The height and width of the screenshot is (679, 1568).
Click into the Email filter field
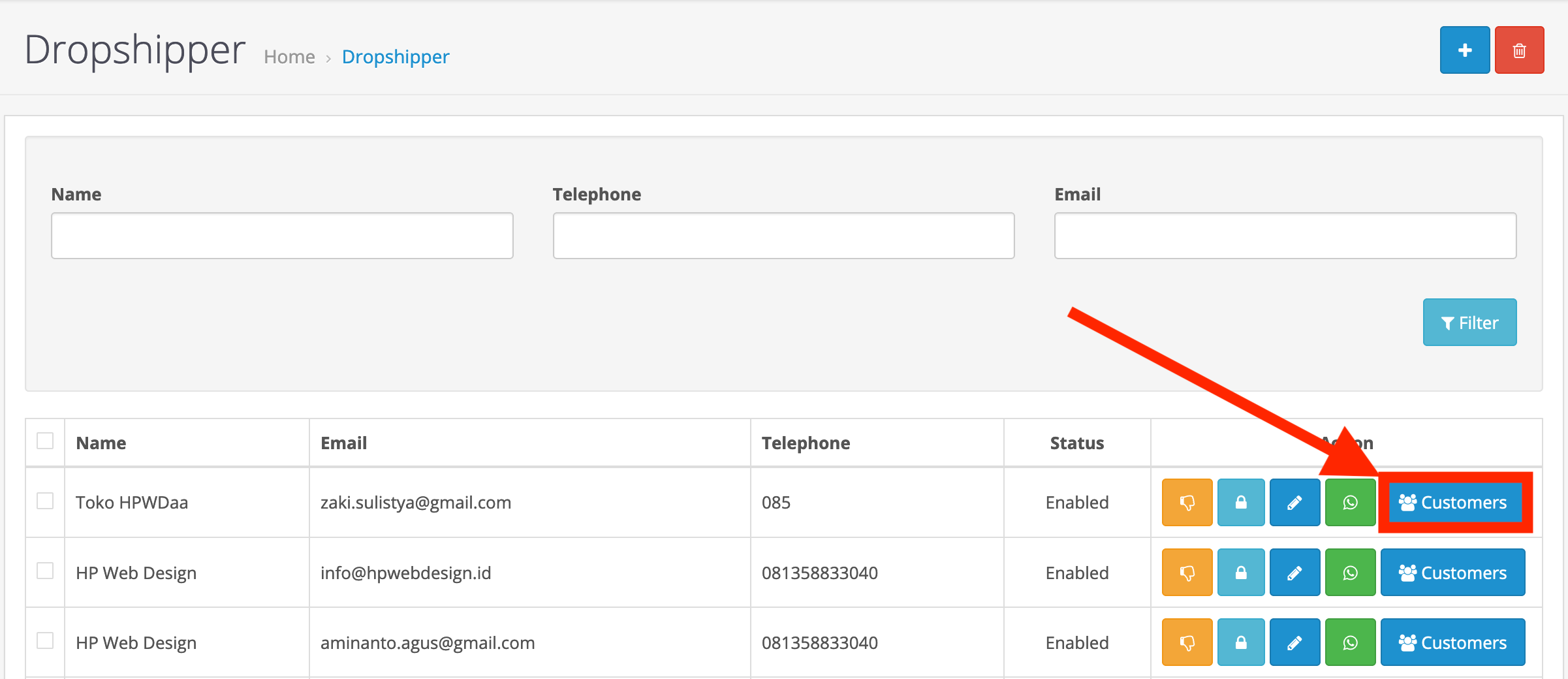click(1285, 236)
